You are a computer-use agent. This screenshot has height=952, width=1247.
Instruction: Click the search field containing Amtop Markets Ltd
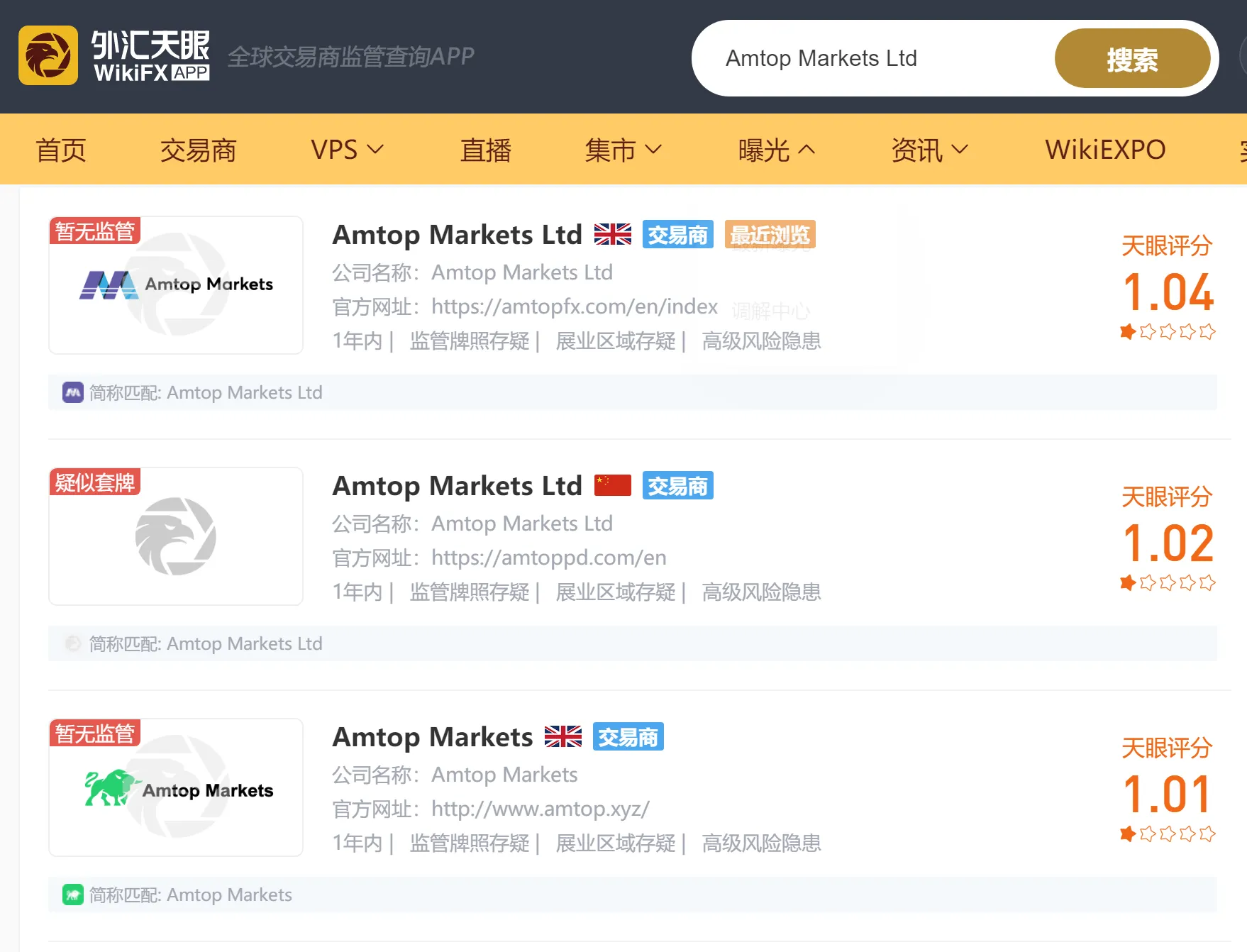point(880,58)
